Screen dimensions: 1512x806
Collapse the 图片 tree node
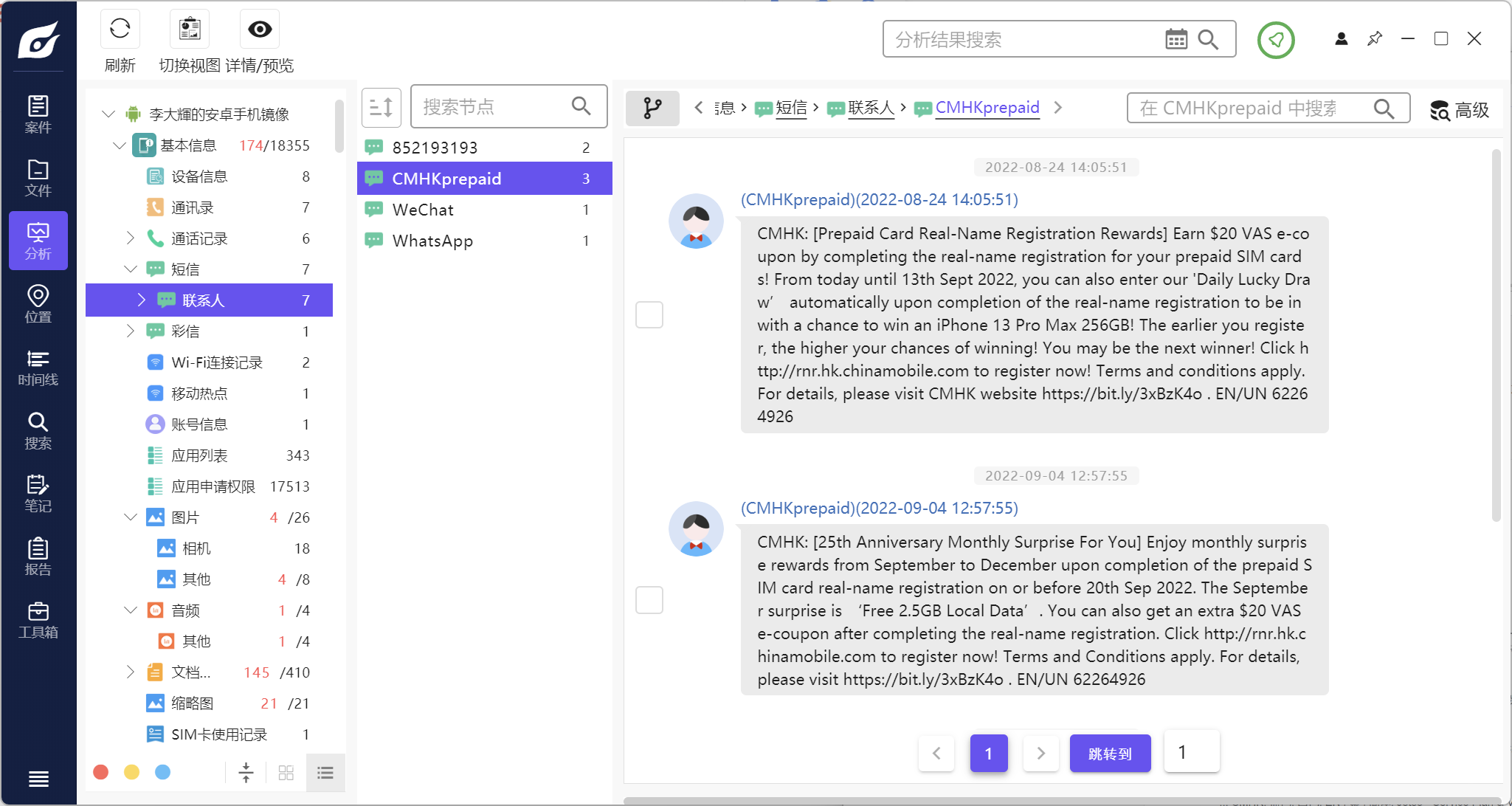[131, 517]
